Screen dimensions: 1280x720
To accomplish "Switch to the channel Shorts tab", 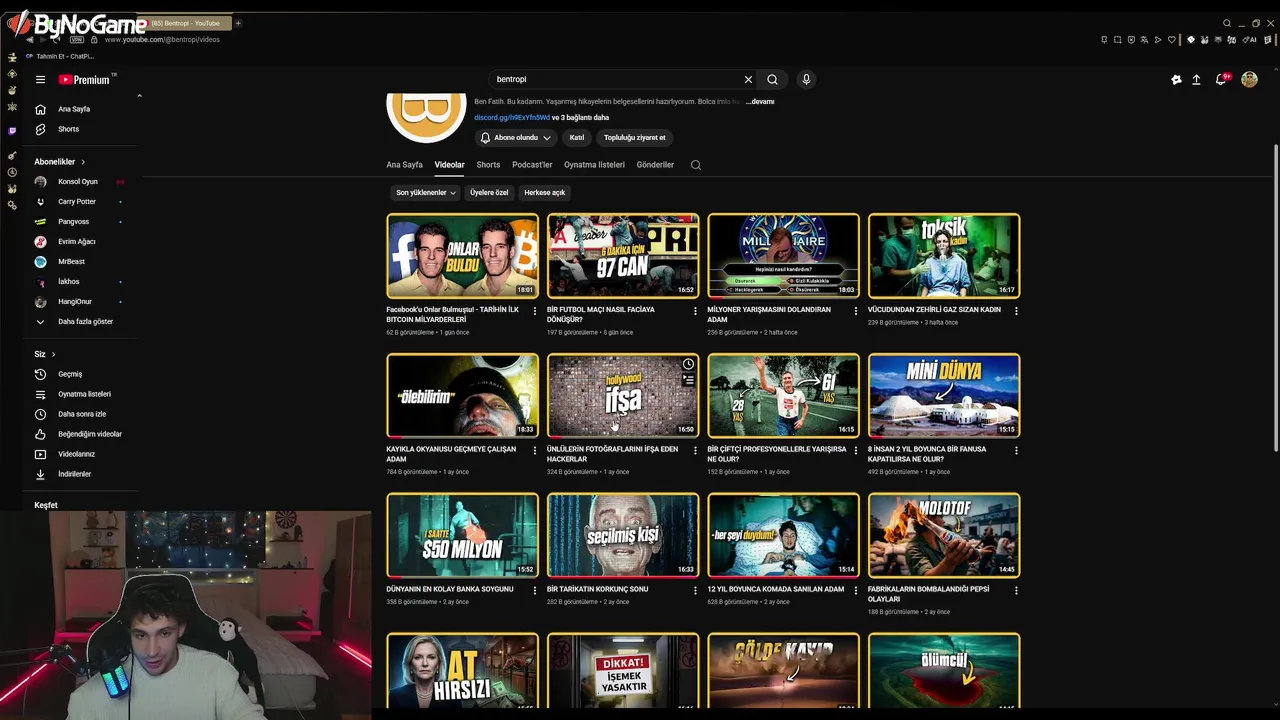I will click(488, 165).
